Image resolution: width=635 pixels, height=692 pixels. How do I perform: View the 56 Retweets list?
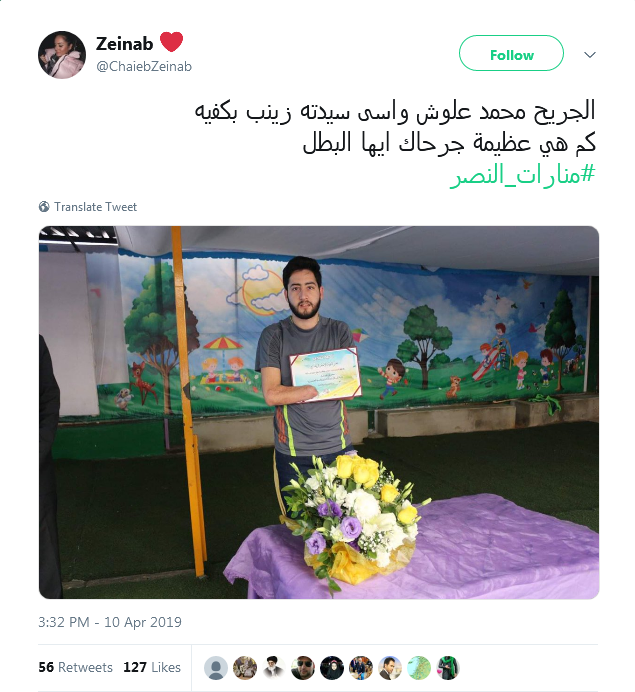(75, 667)
